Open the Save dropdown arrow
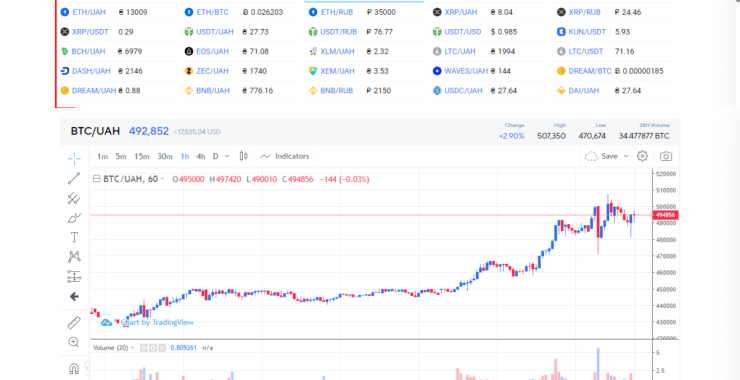This screenshot has height=380, width=740. pyautogui.click(x=626, y=156)
